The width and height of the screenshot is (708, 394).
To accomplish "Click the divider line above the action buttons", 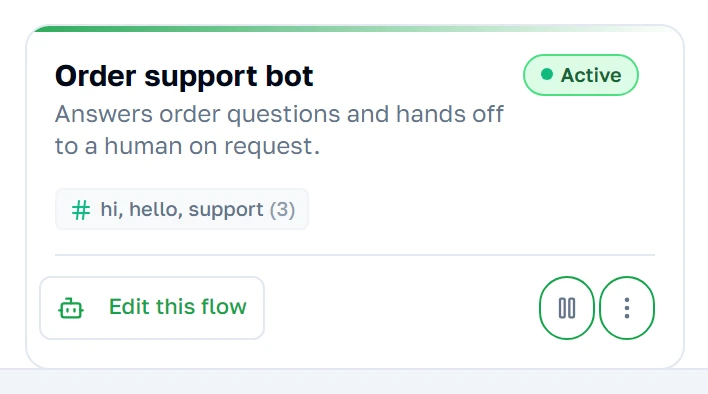I will click(x=355, y=255).
